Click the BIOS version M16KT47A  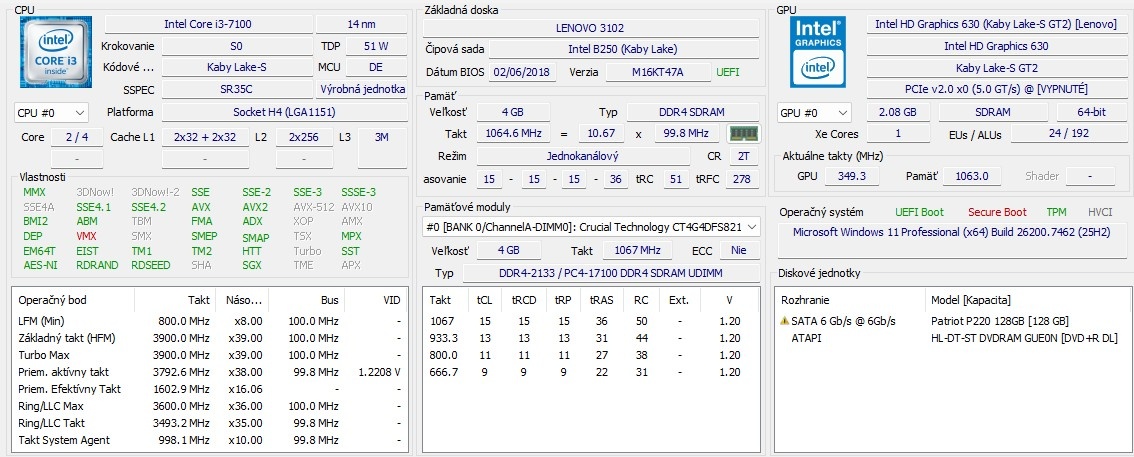point(657,72)
